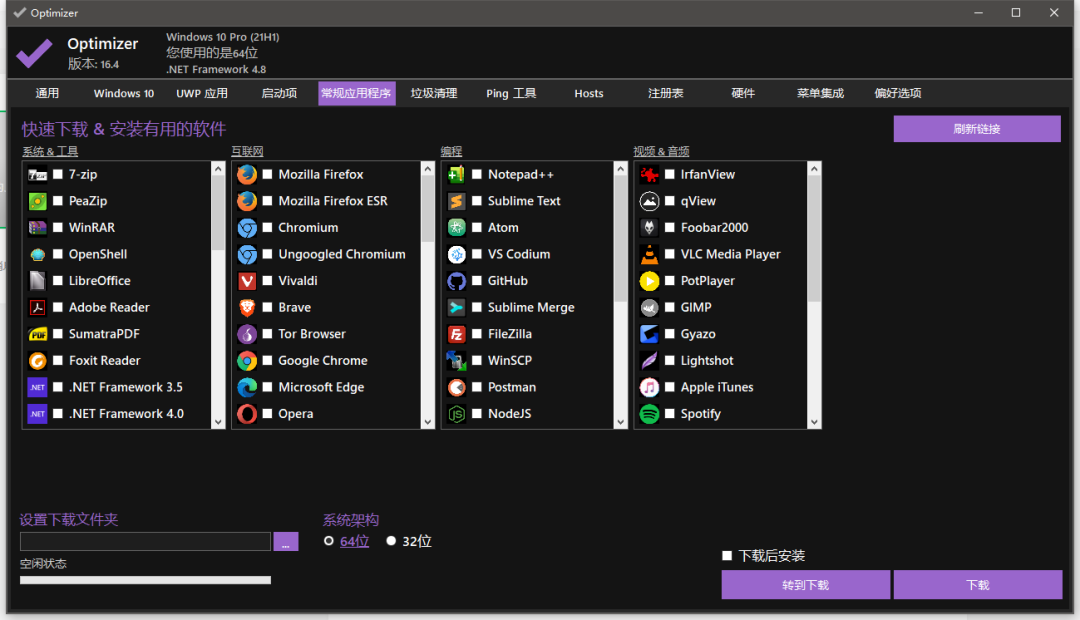Click the Vivaldi icon
Image resolution: width=1080 pixels, height=620 pixels.
point(247,281)
